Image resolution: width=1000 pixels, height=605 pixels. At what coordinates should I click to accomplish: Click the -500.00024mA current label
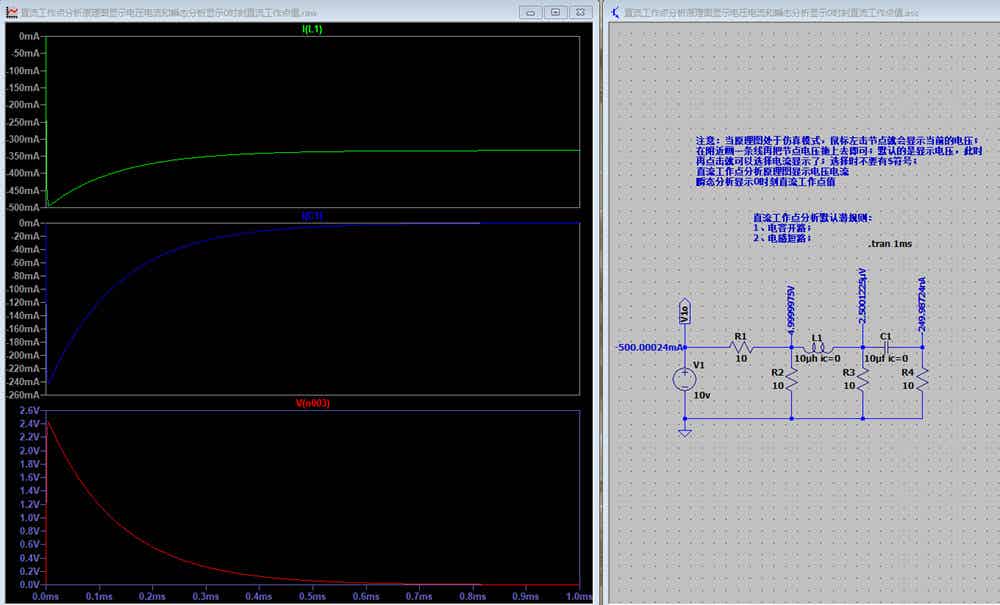coord(649,347)
